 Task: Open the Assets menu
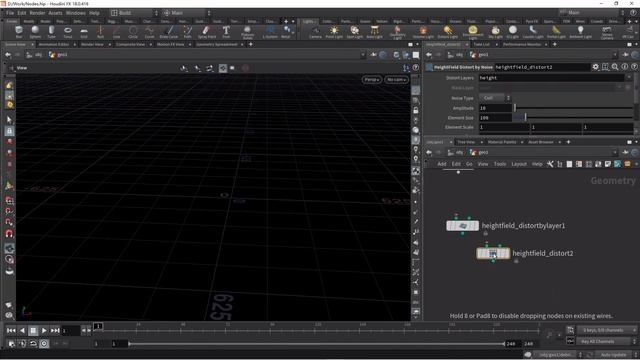[55, 13]
